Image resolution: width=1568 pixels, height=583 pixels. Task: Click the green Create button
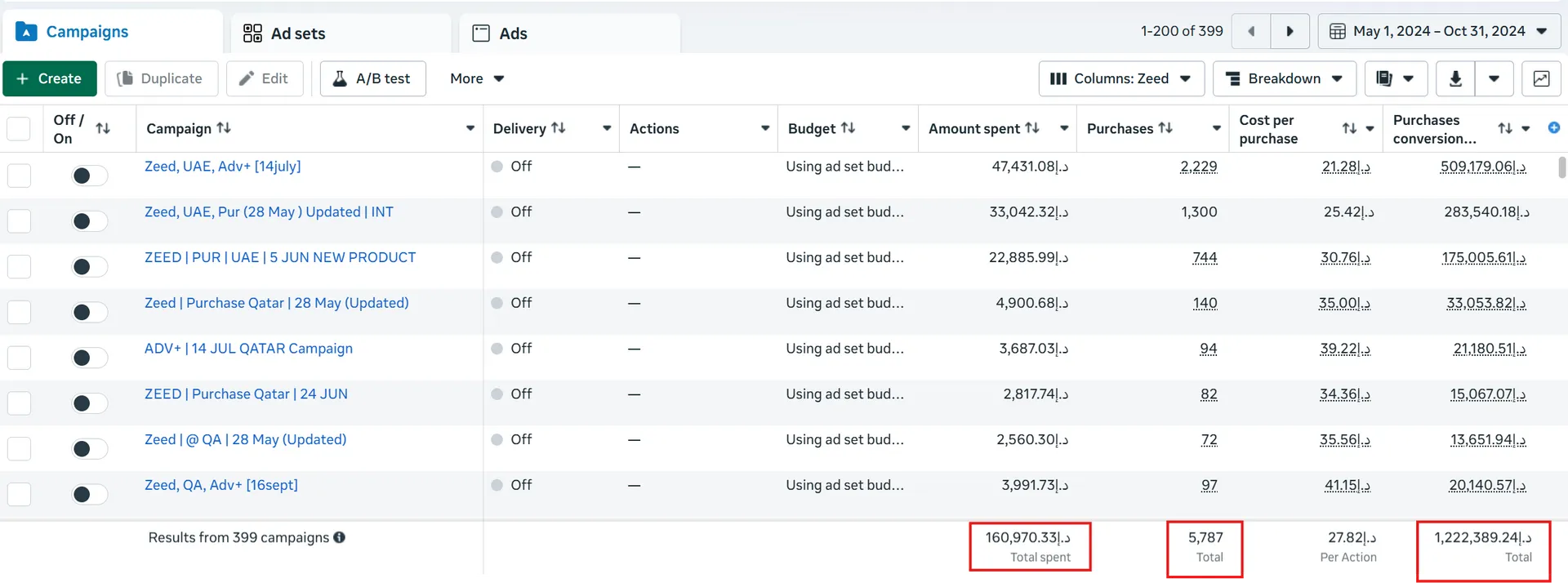point(50,78)
